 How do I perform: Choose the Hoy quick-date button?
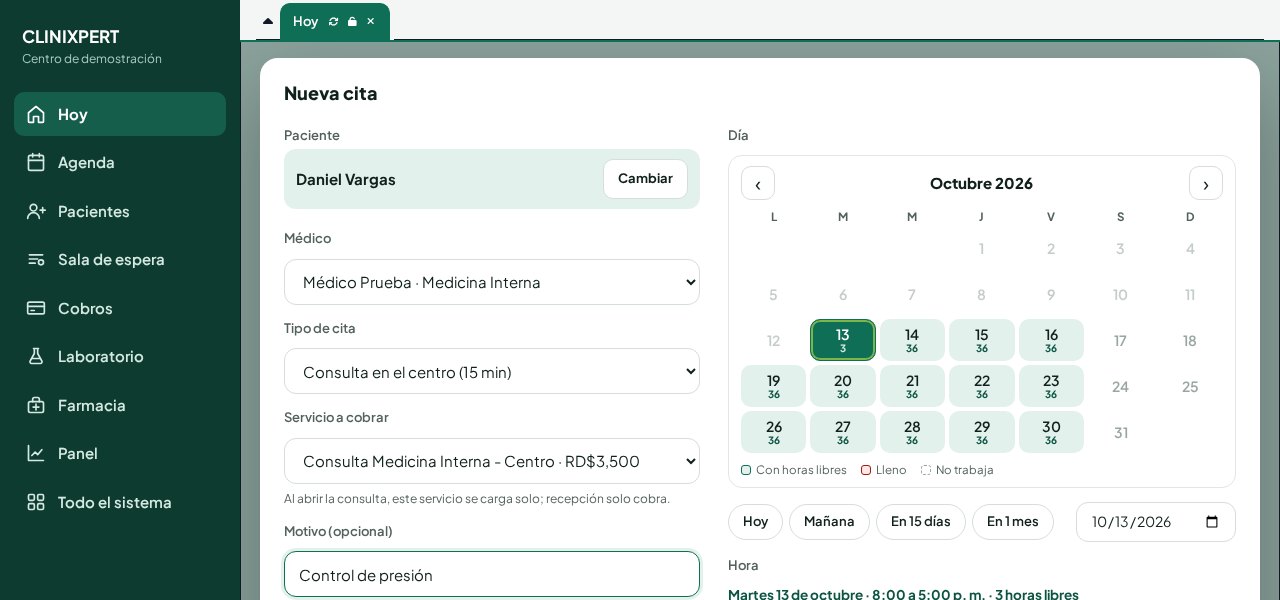(x=756, y=522)
